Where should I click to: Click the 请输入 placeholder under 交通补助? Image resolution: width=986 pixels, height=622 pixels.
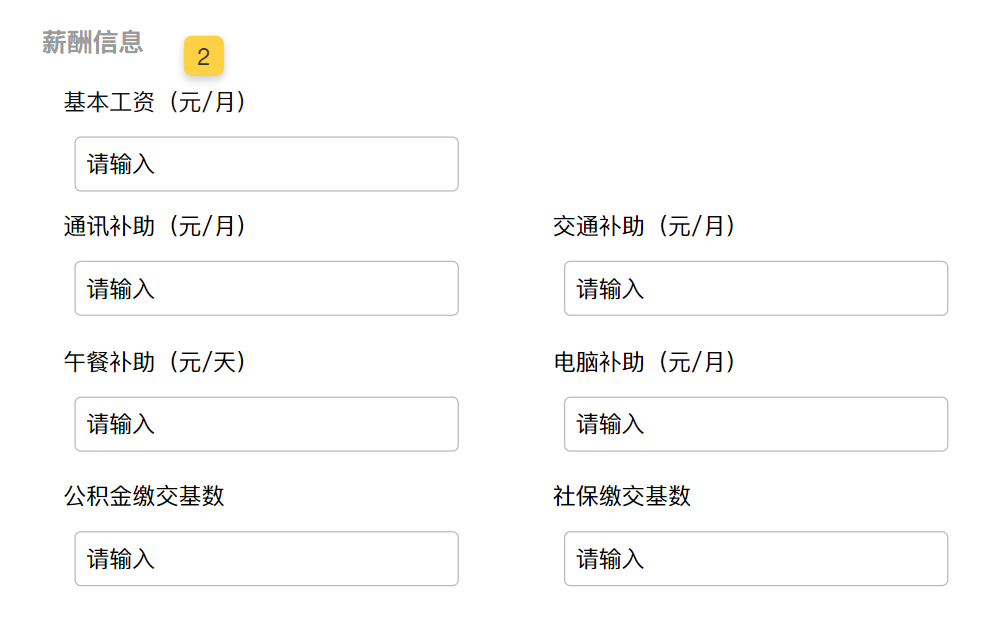pyautogui.click(x=610, y=290)
